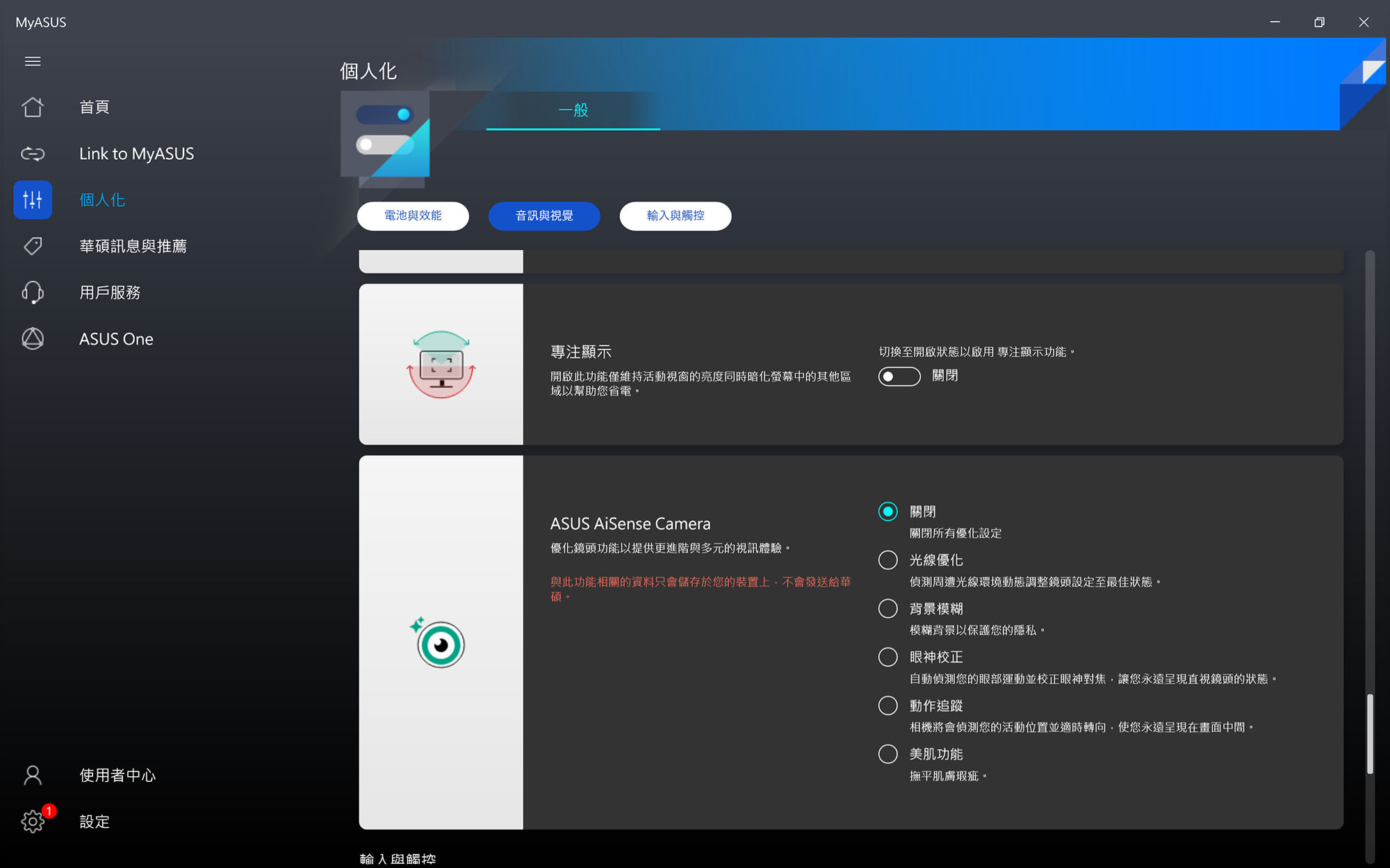Click the Home house icon
1390x868 pixels.
pos(33,107)
